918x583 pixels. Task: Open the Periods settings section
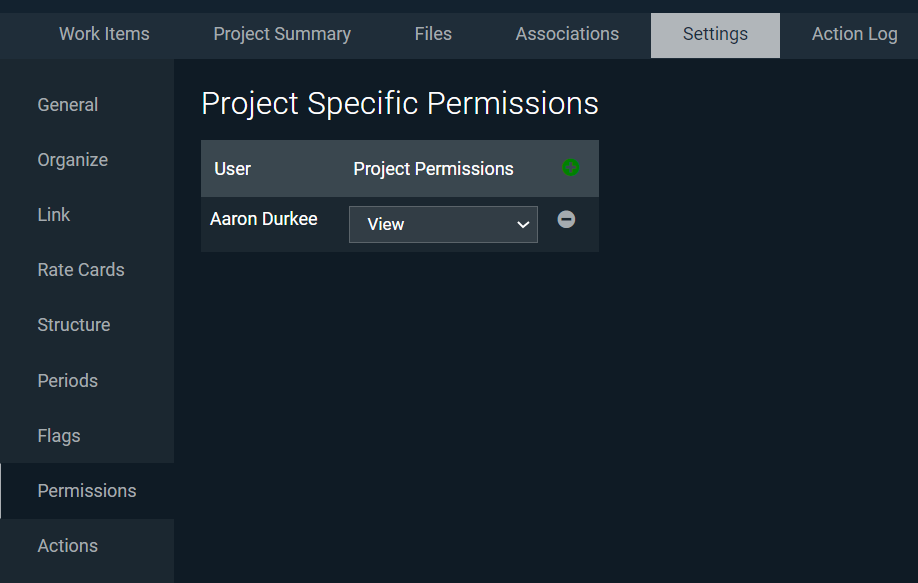68,381
